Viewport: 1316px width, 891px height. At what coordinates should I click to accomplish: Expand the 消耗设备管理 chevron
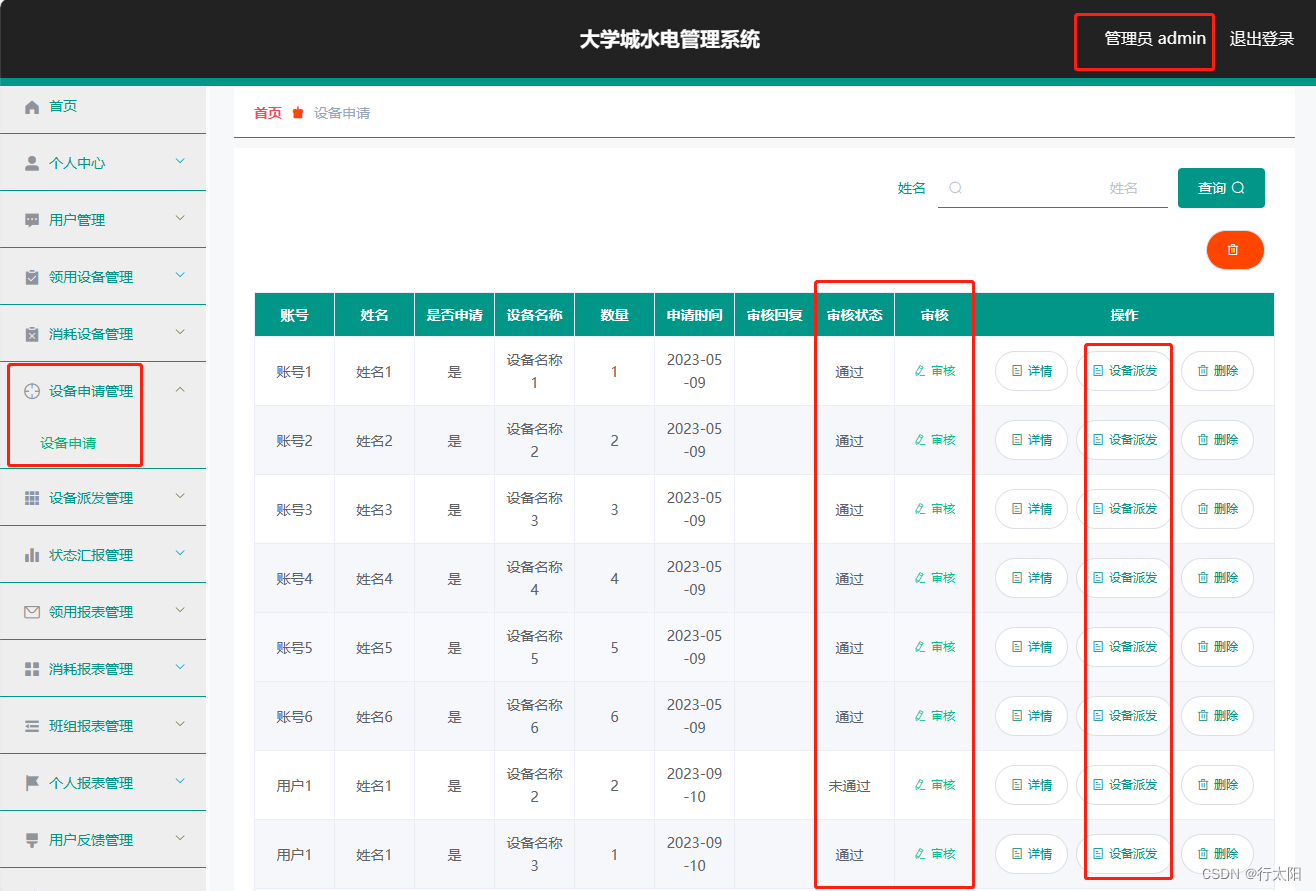(180, 332)
